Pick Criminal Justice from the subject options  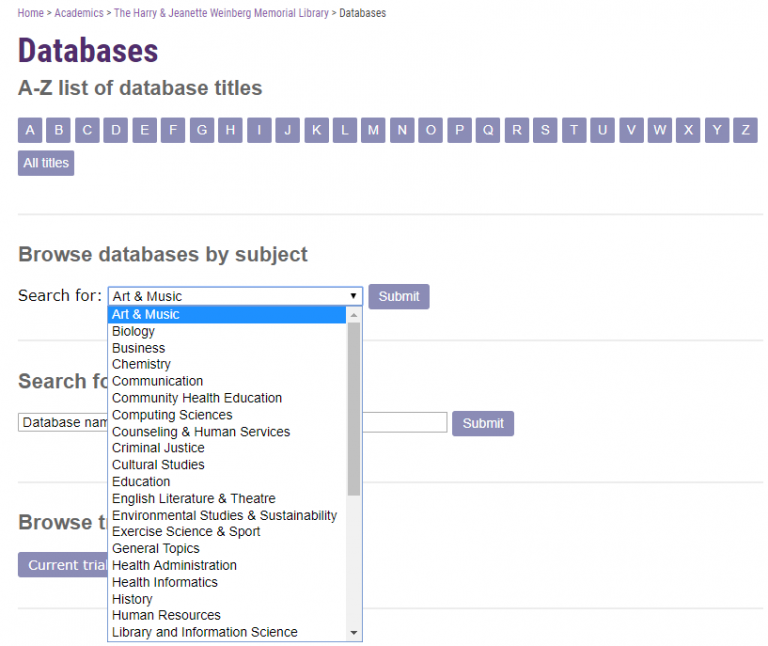point(158,448)
